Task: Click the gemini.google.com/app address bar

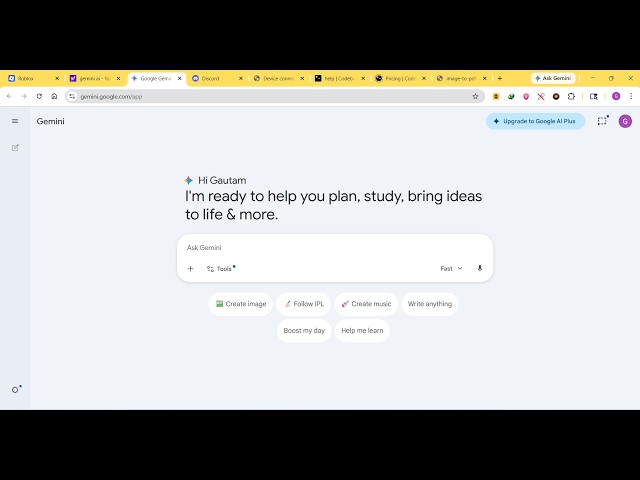Action: [273, 97]
